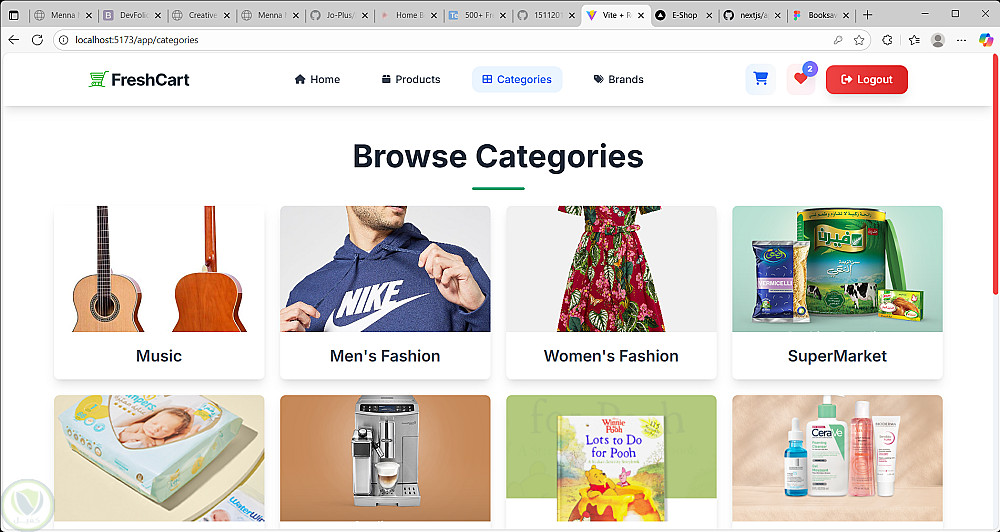Switch to the E-Shop browser tab

pos(680,15)
